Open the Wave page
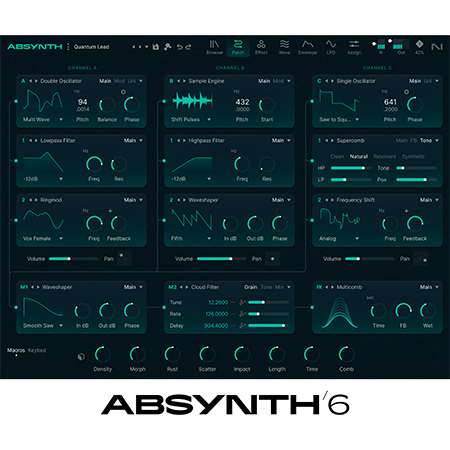This screenshot has width=450, height=450. [284, 47]
